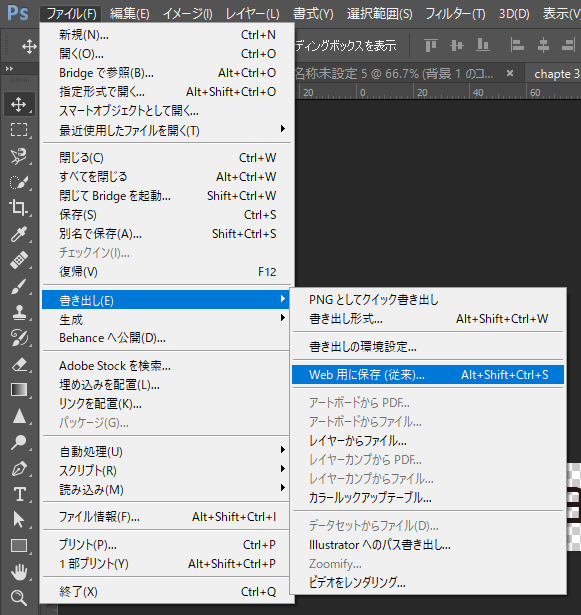The height and width of the screenshot is (615, 581).
Task: Select the Pen tool
Action: click(x=19, y=468)
